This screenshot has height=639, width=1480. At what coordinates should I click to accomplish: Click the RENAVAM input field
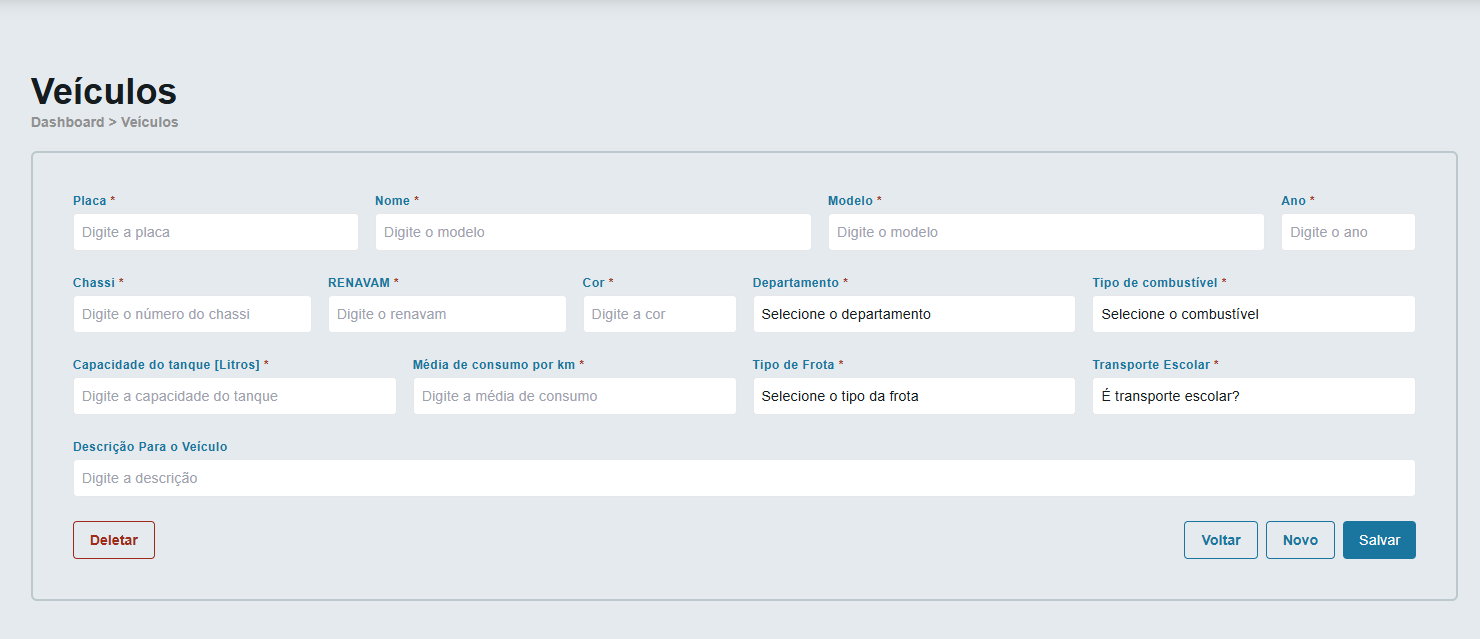446,314
